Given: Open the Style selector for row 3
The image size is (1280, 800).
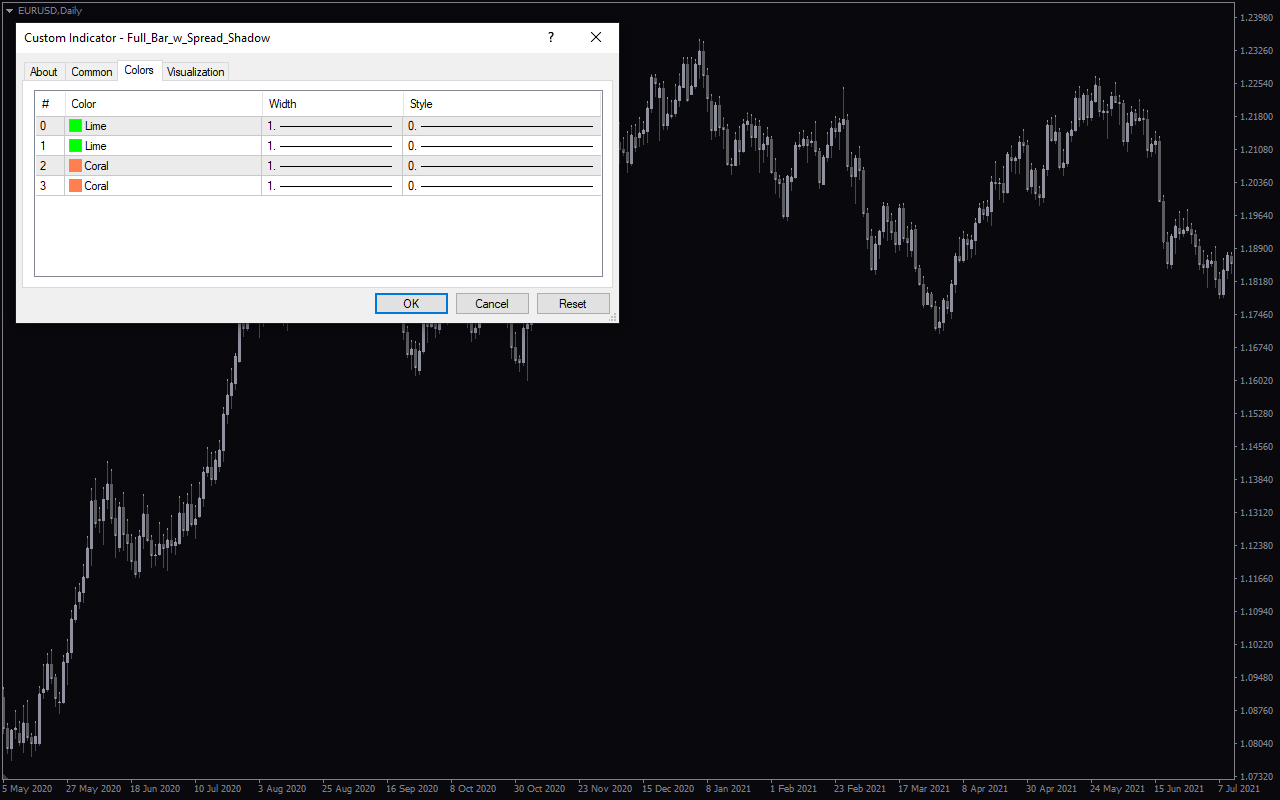Looking at the screenshot, I should 502,186.
